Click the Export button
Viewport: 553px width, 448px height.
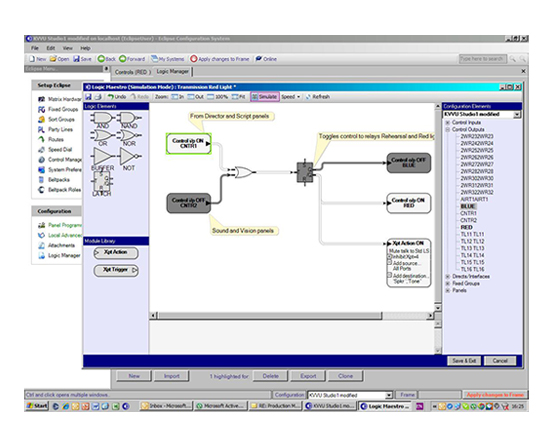pos(308,376)
